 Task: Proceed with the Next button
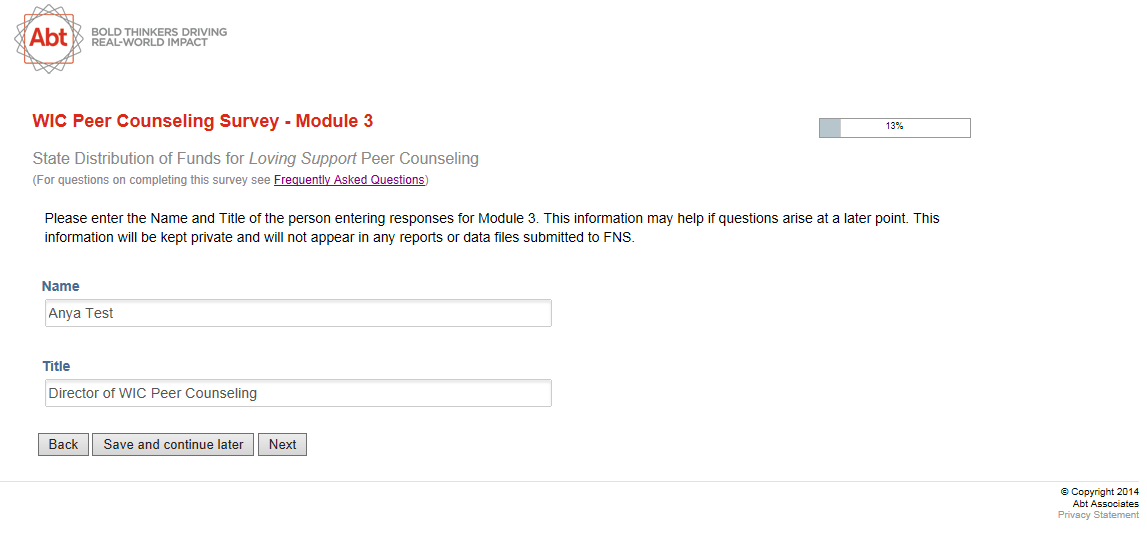(x=282, y=445)
